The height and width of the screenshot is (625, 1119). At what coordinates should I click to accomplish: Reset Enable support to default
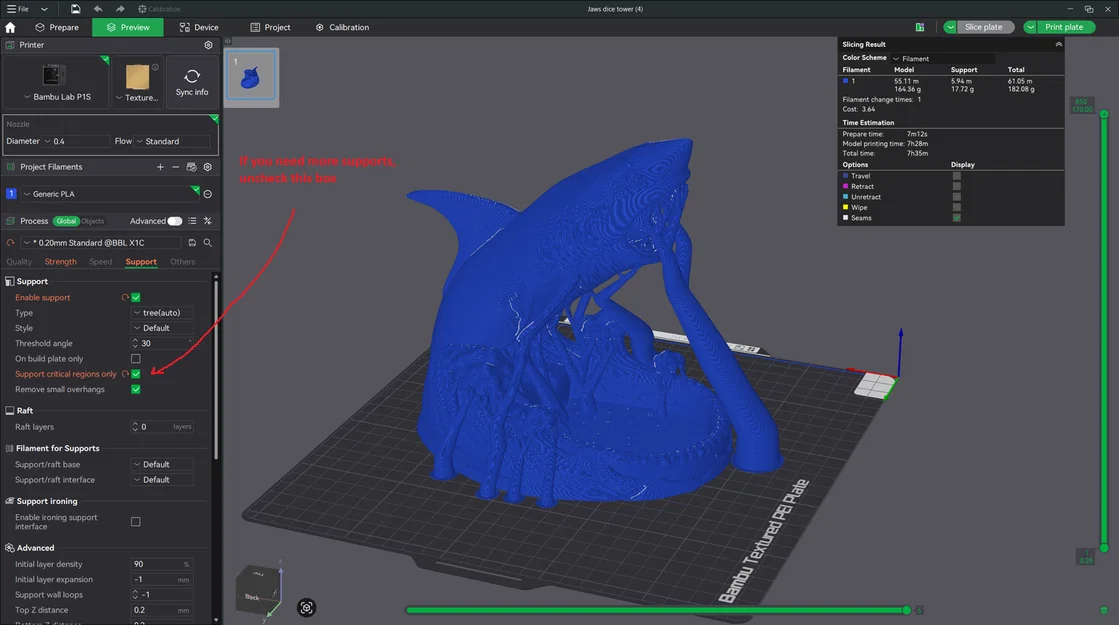(125, 298)
